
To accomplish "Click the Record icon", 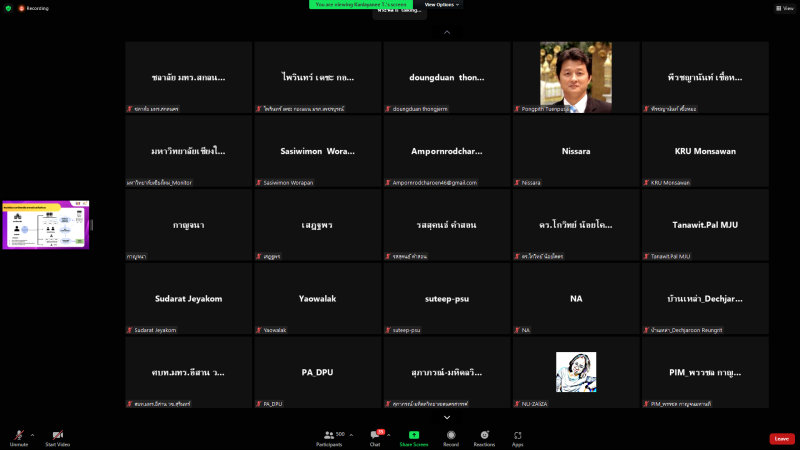I will pos(451,436).
